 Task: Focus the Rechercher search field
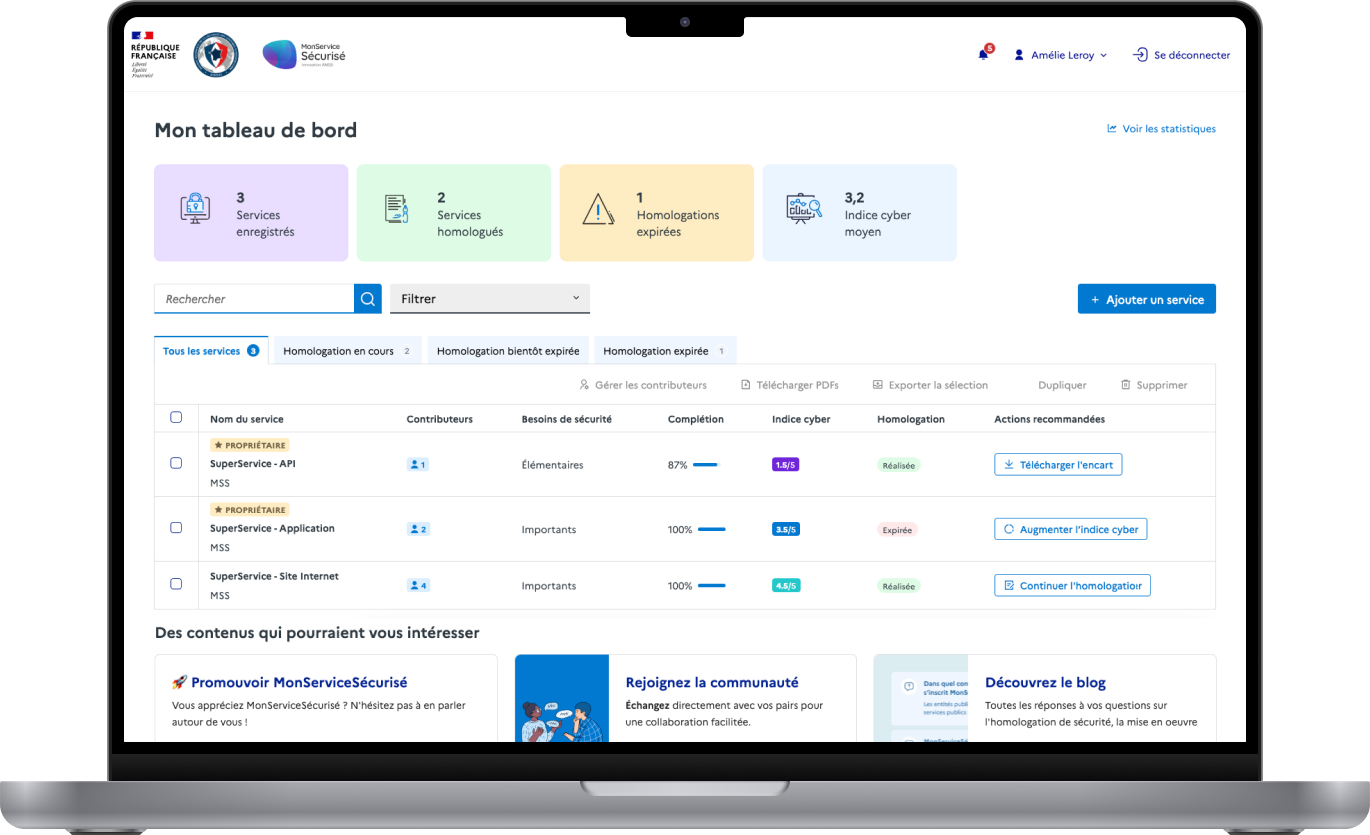(254, 299)
